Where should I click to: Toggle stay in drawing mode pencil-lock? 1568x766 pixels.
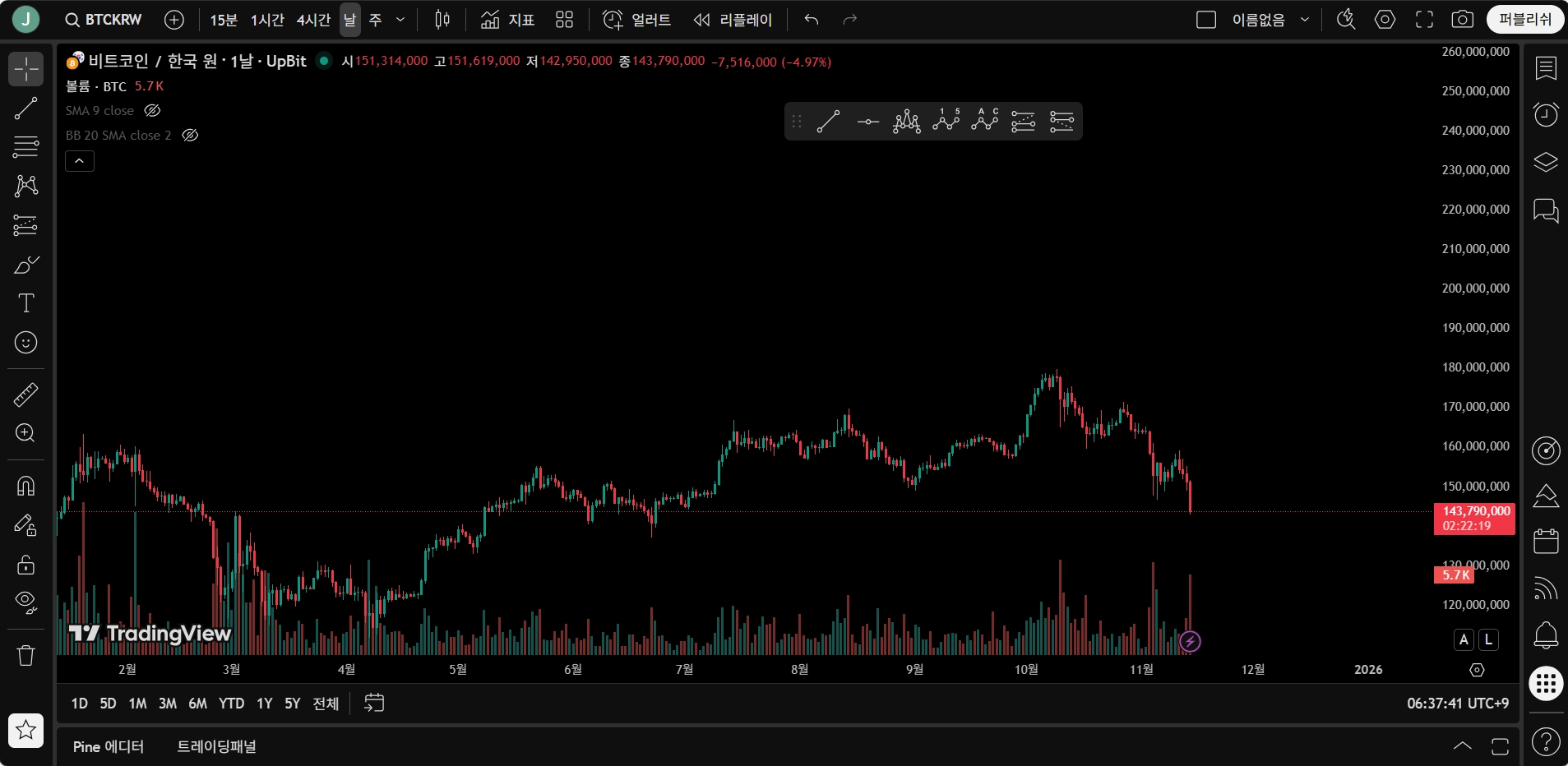pos(26,525)
